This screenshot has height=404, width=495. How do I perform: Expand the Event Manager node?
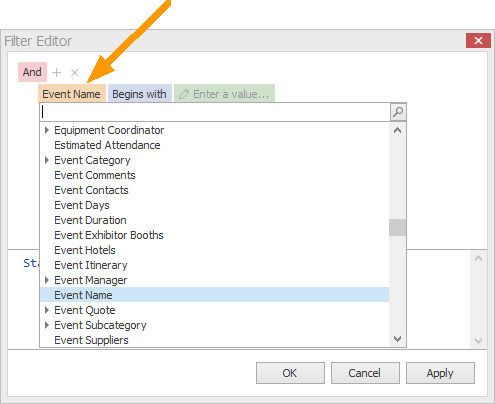(x=47, y=280)
